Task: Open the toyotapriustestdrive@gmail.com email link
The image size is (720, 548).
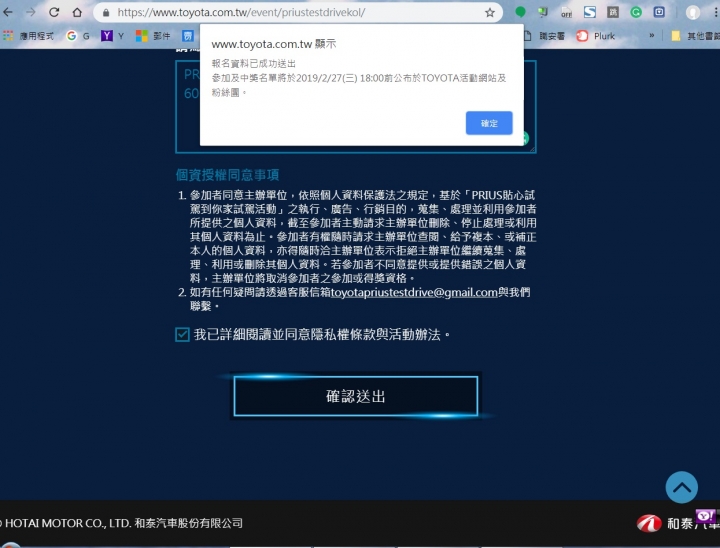Action: click(x=414, y=293)
